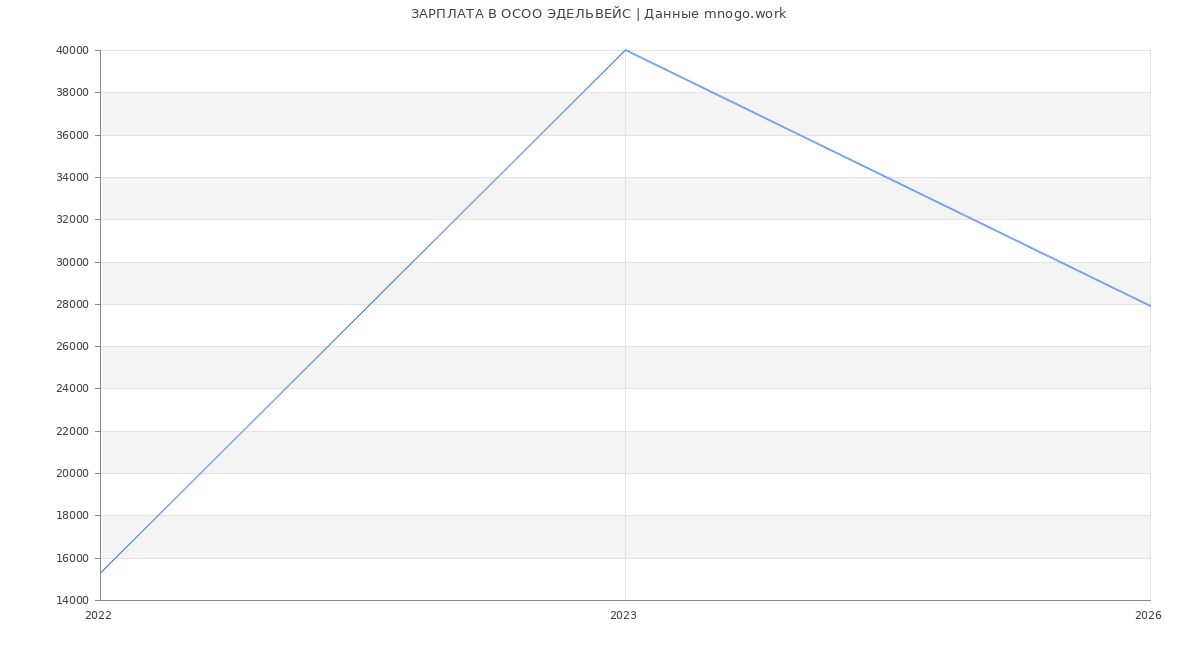Click the y-axis label 28000

74,304
